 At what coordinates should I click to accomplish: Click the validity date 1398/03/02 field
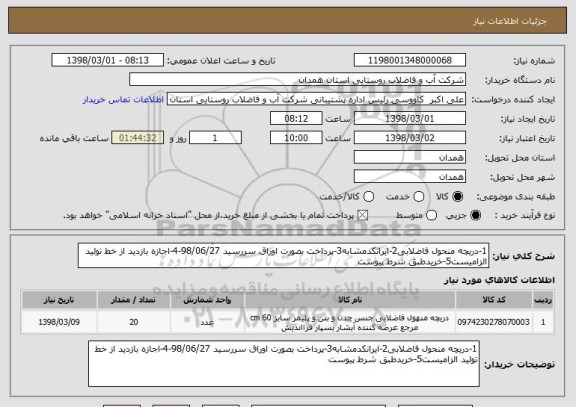click(x=410, y=138)
